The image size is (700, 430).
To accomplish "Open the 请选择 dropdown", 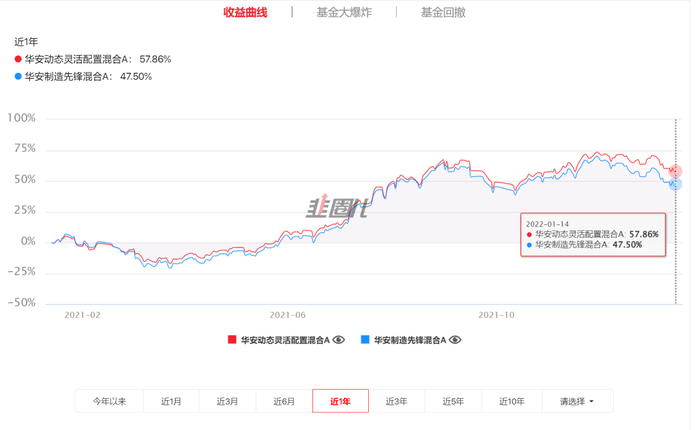I will (x=577, y=401).
